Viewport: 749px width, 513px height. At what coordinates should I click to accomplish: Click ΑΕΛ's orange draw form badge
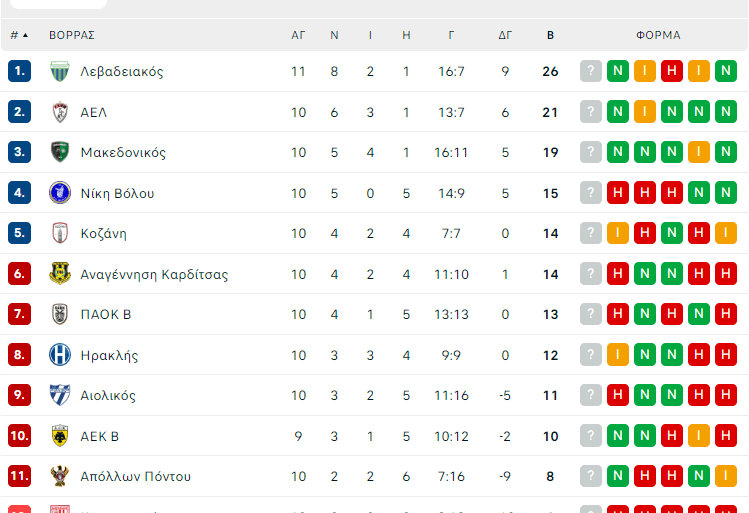pyautogui.click(x=645, y=112)
